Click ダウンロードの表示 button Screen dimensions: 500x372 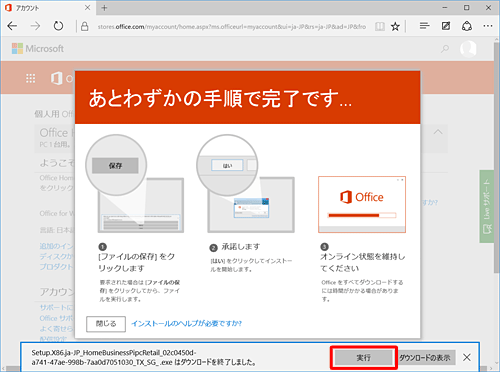(425, 358)
